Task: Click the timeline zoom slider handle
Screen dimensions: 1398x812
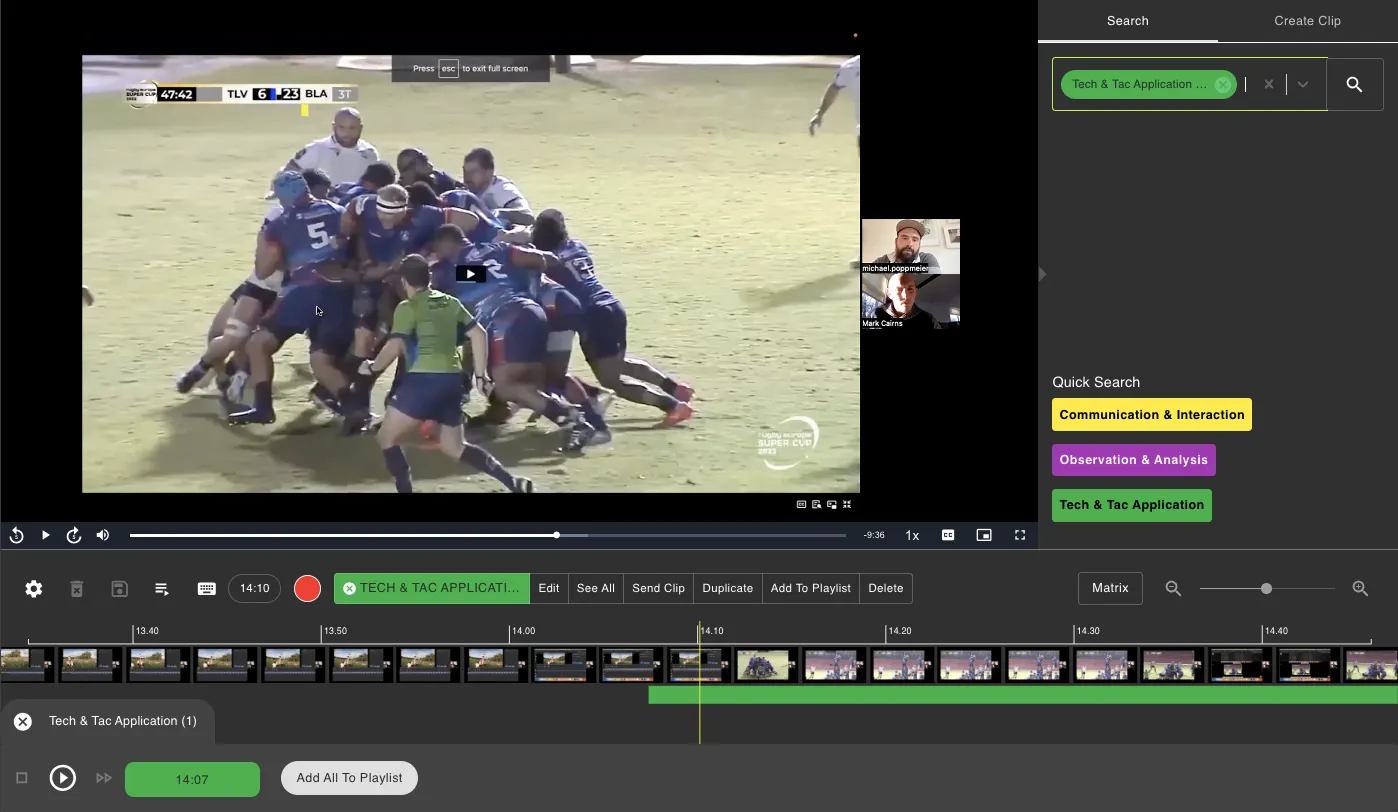Action: (1266, 589)
